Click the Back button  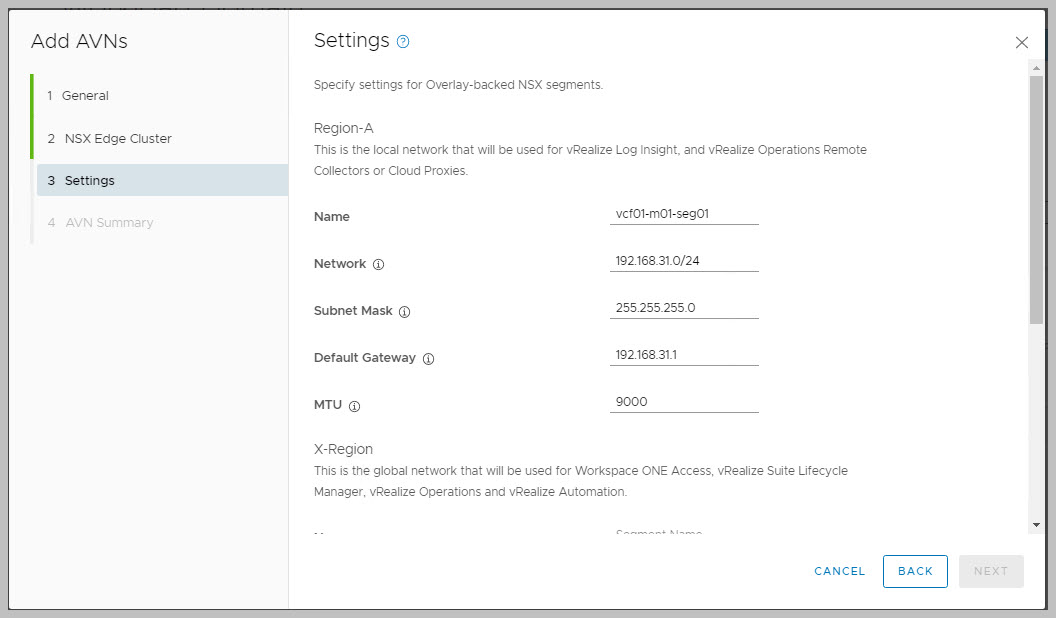915,571
